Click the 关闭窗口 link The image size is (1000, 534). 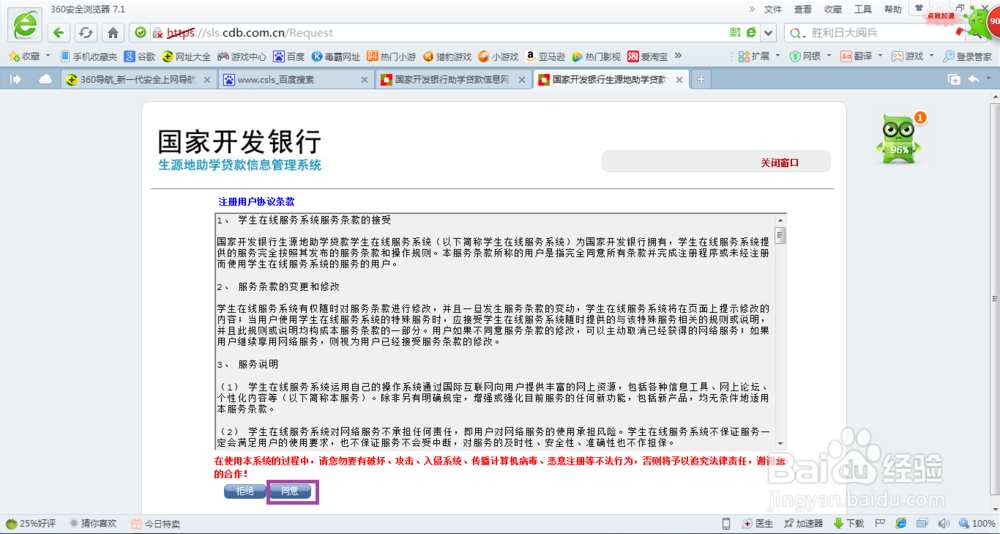(779, 163)
